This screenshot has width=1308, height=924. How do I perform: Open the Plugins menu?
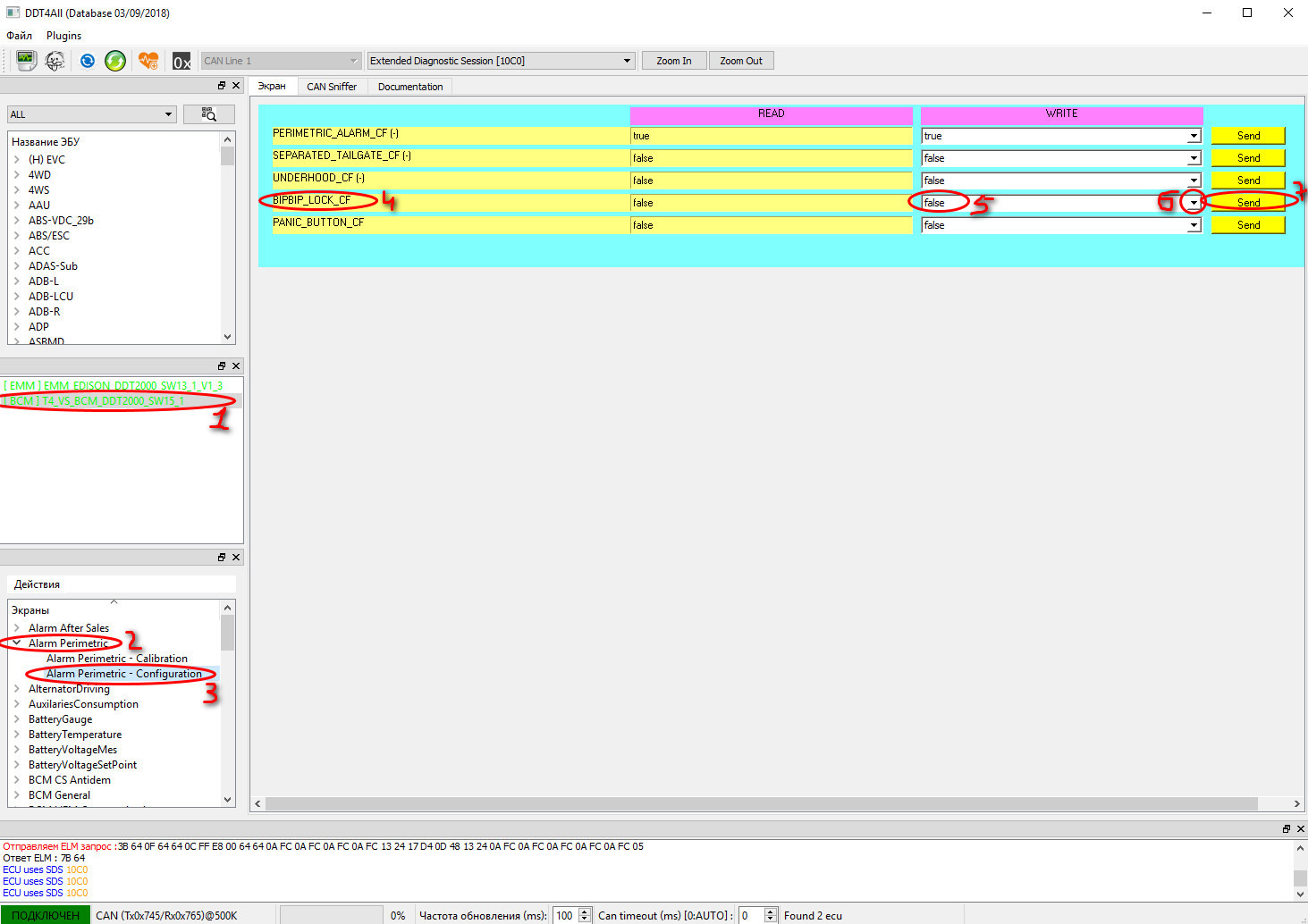tap(64, 36)
